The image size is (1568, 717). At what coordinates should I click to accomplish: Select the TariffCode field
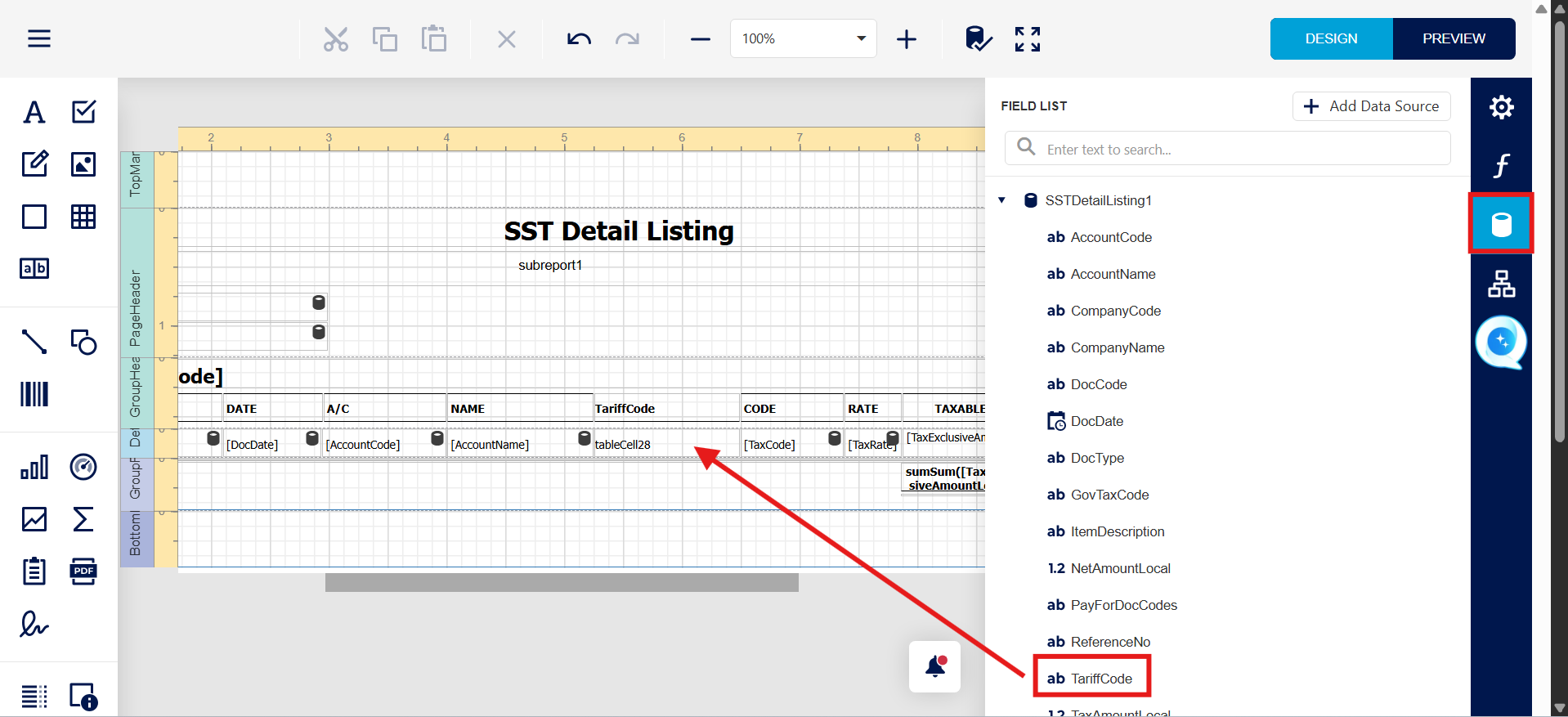tap(1100, 679)
